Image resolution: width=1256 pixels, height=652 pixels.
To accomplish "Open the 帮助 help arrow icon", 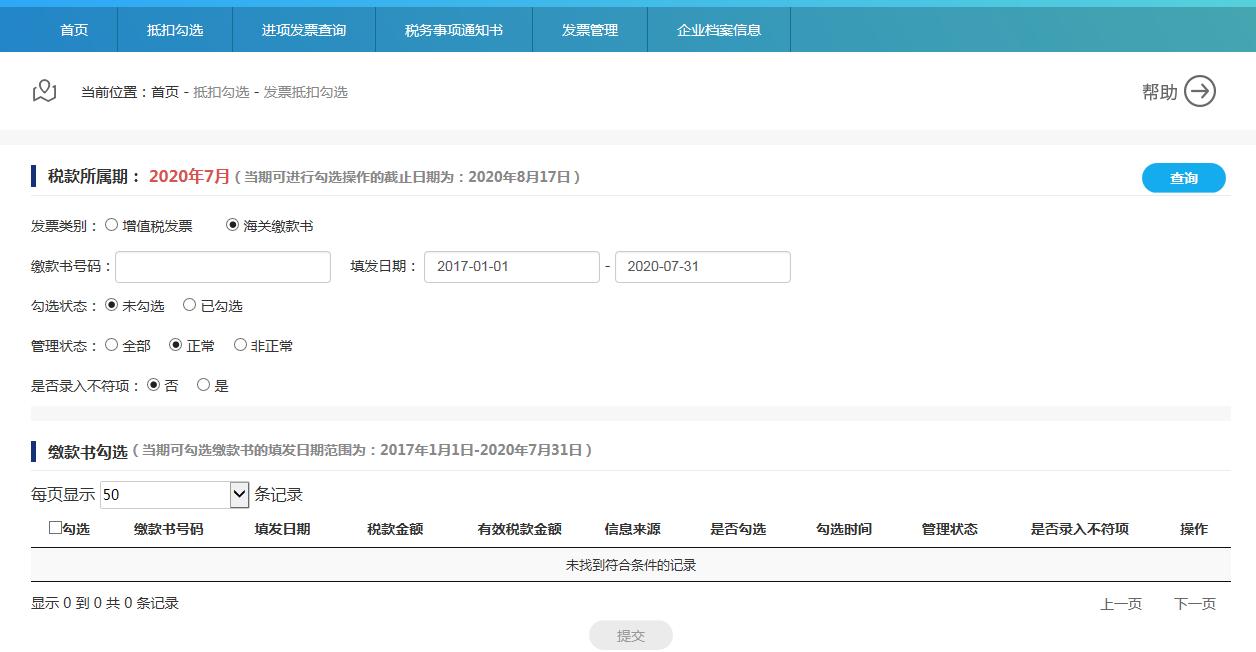I will 1199,90.
